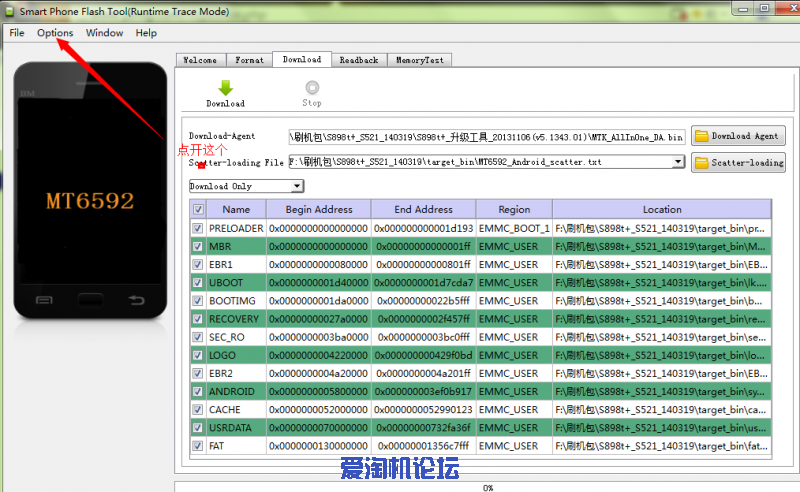Switch to the Welcome tab

pos(201,60)
